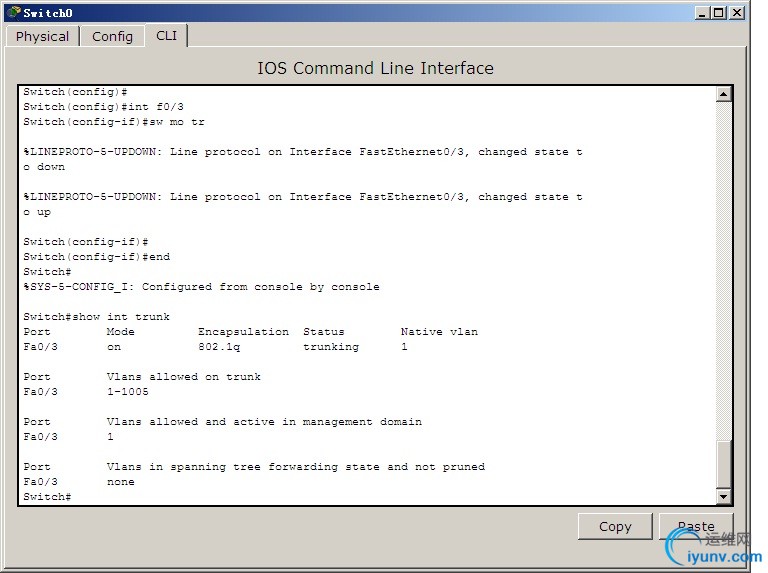Close the Switch0 window

pyautogui.click(x=737, y=13)
